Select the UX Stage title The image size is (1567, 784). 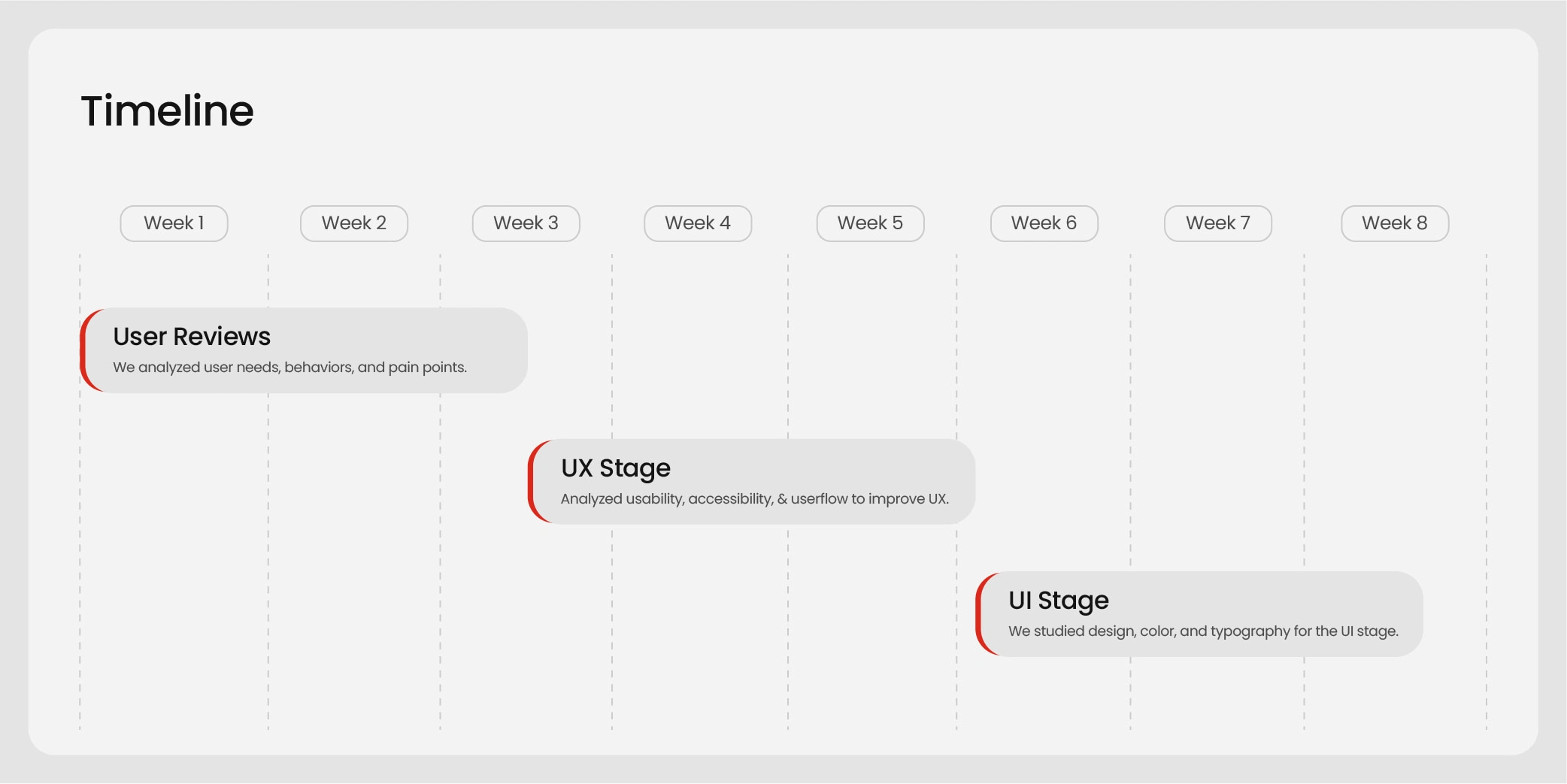(615, 468)
